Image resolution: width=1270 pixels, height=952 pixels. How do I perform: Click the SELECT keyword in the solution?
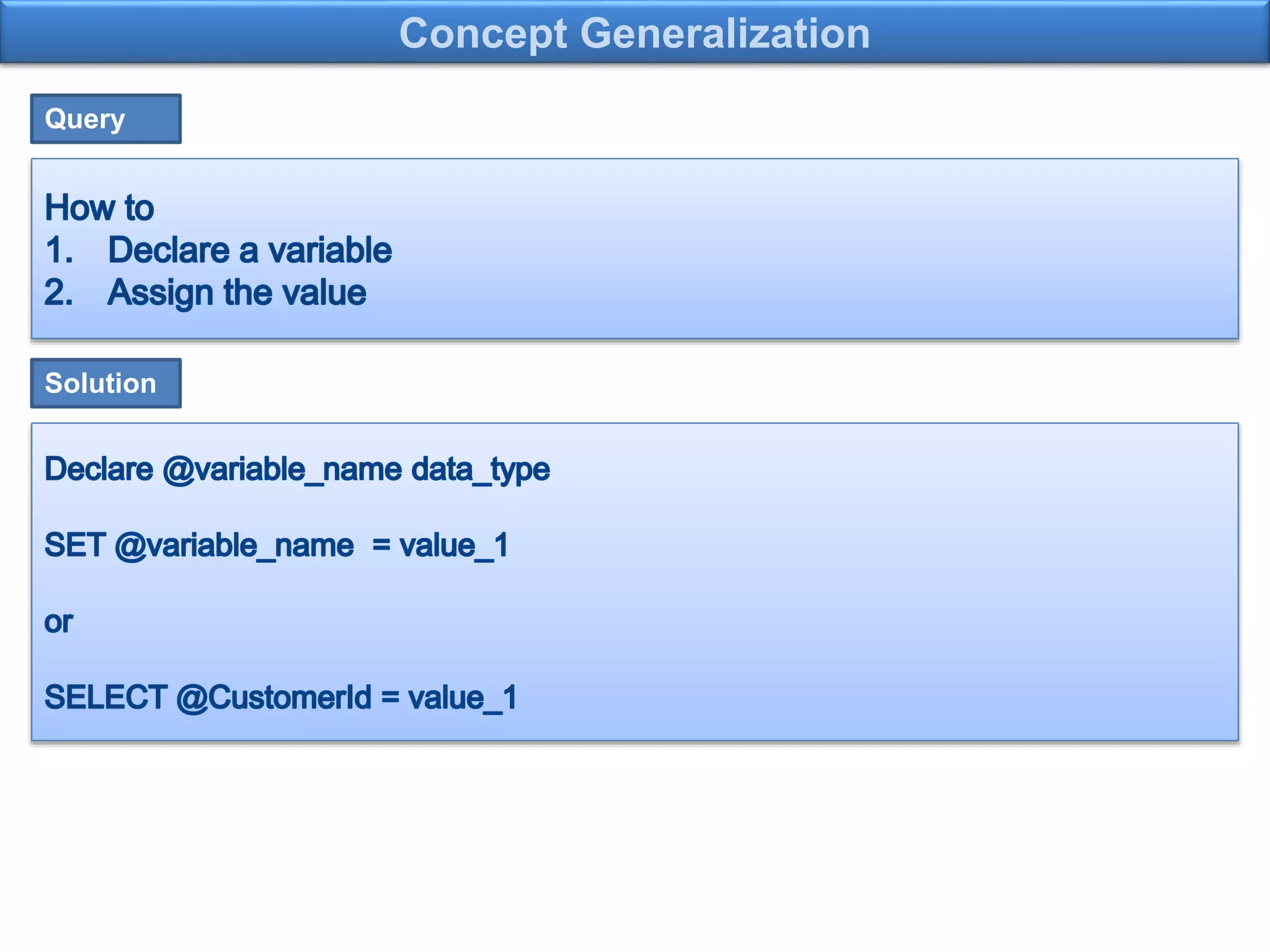106,698
